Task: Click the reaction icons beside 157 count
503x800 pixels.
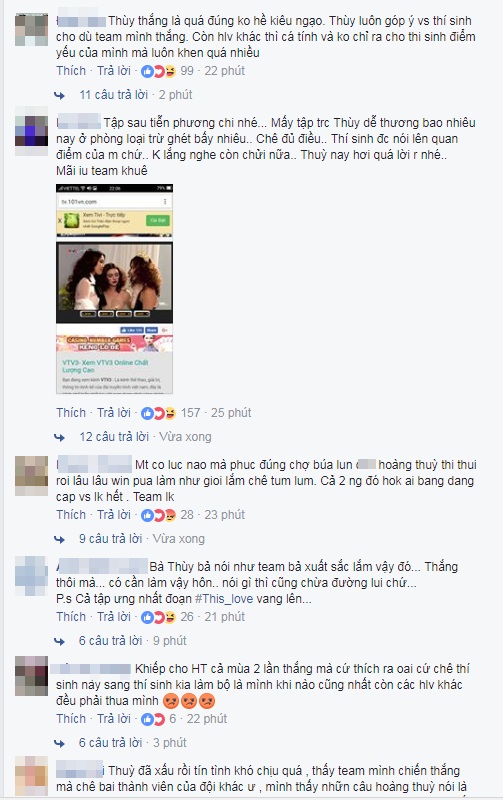Action: pyautogui.click(x=159, y=413)
